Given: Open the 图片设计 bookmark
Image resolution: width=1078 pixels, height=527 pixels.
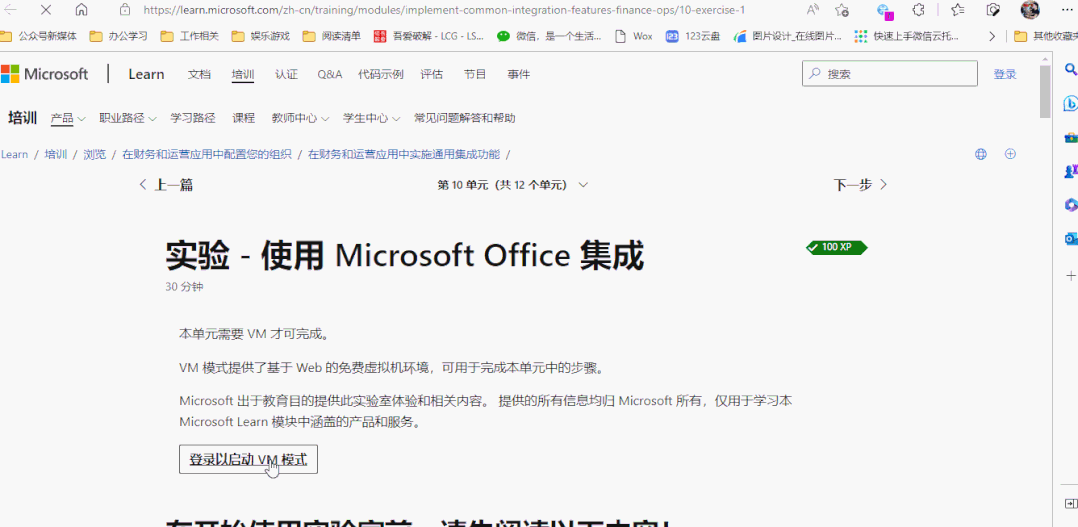Looking at the screenshot, I should coord(788,36).
